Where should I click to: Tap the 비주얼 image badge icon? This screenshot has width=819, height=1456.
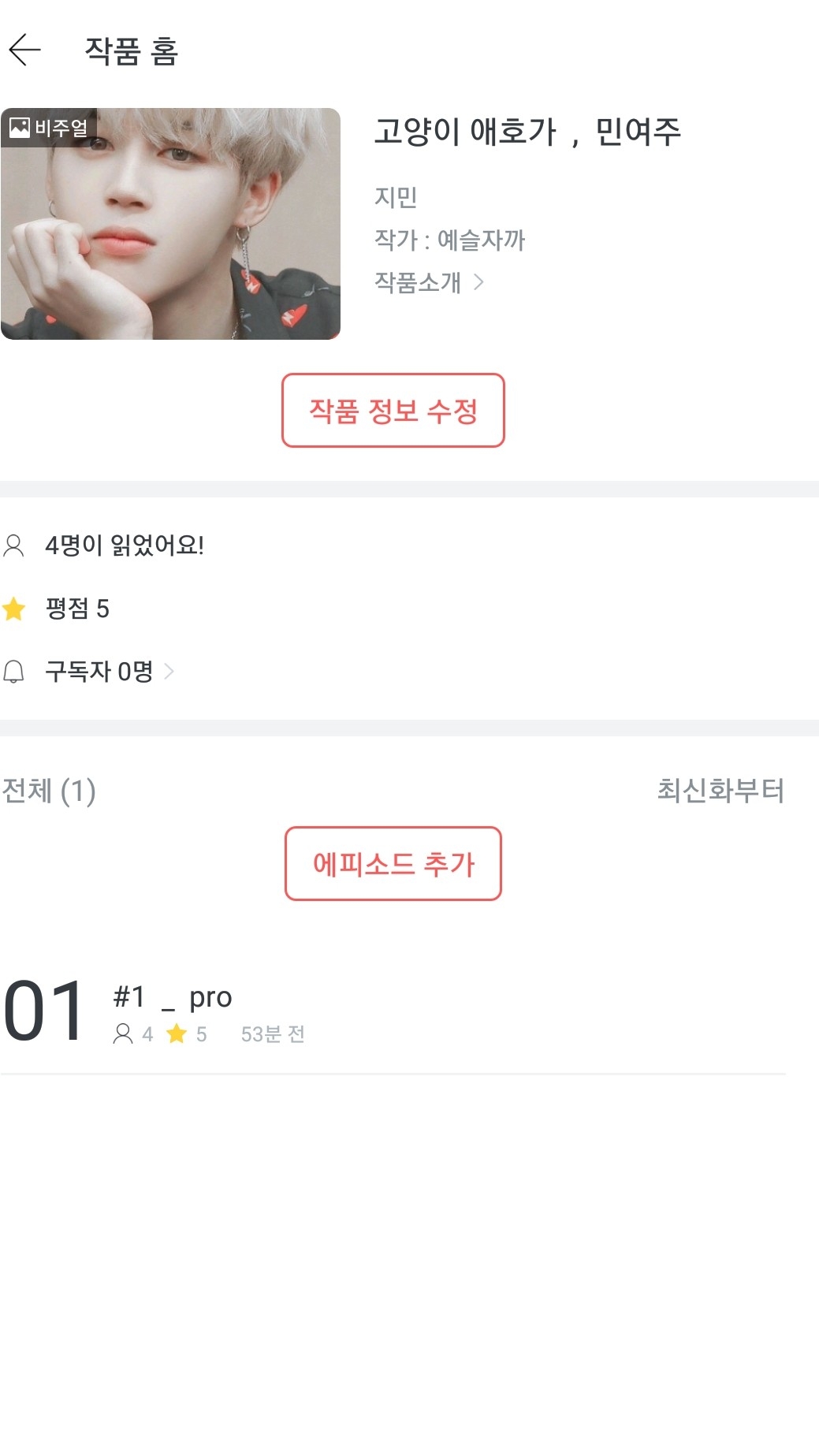pos(20,127)
